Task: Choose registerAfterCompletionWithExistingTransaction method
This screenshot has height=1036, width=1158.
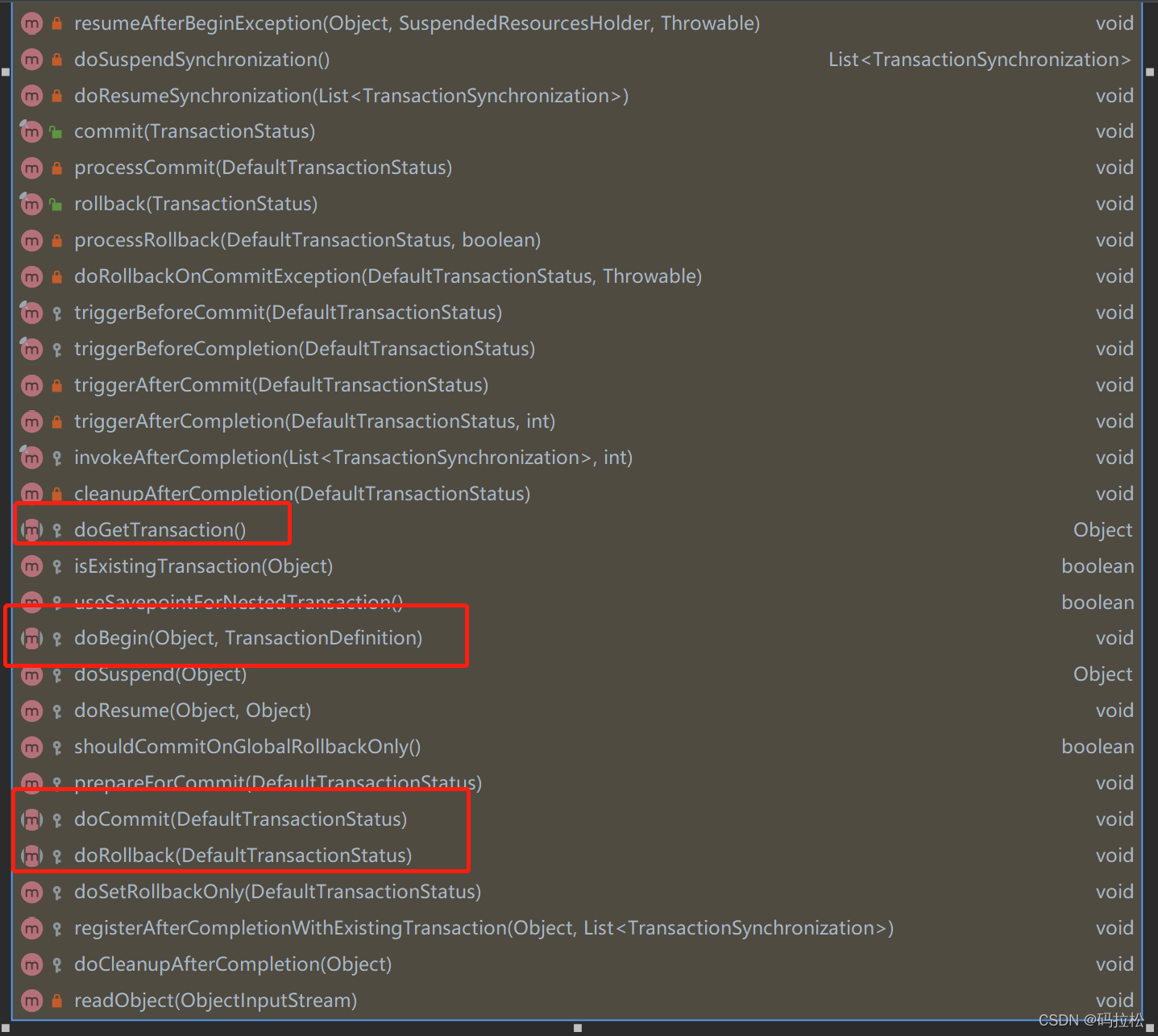Action: (x=484, y=928)
